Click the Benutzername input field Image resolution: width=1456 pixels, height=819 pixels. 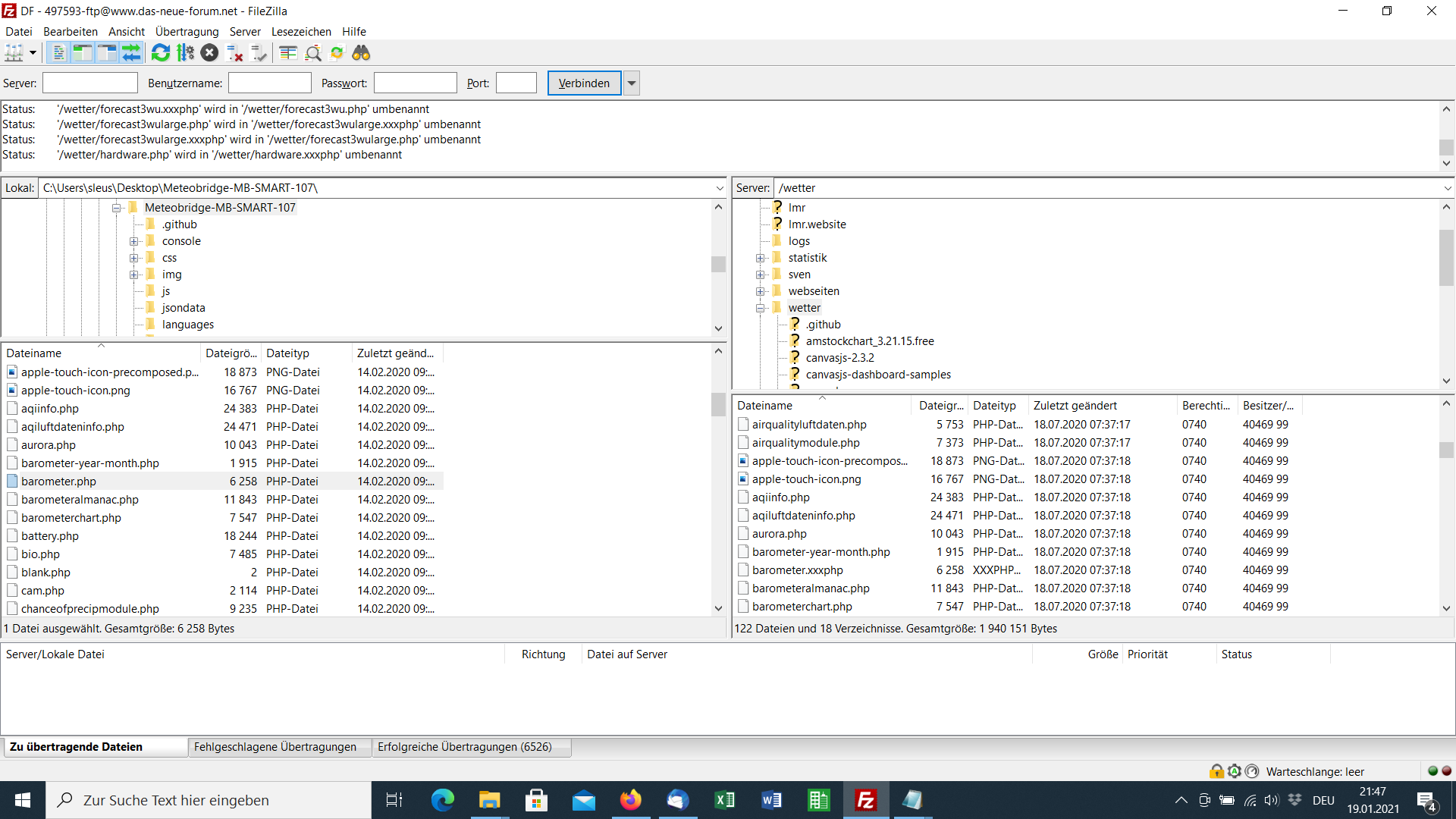(270, 83)
